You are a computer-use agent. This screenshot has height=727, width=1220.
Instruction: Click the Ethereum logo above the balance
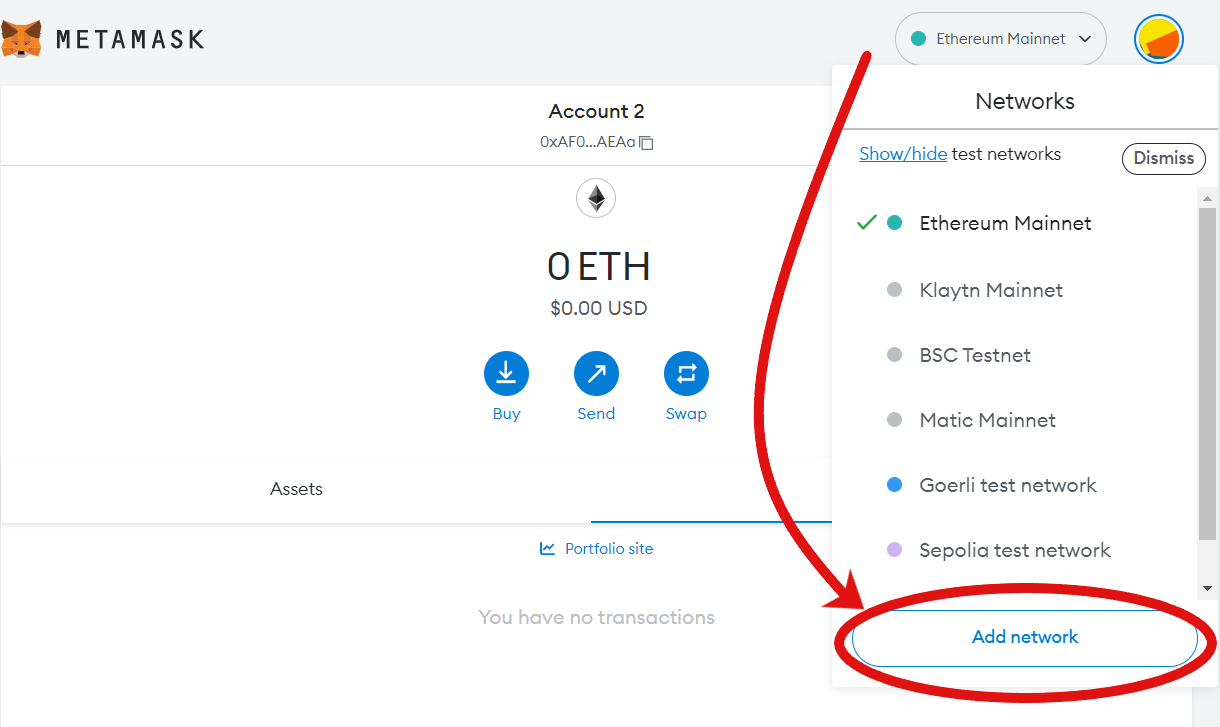tap(596, 198)
